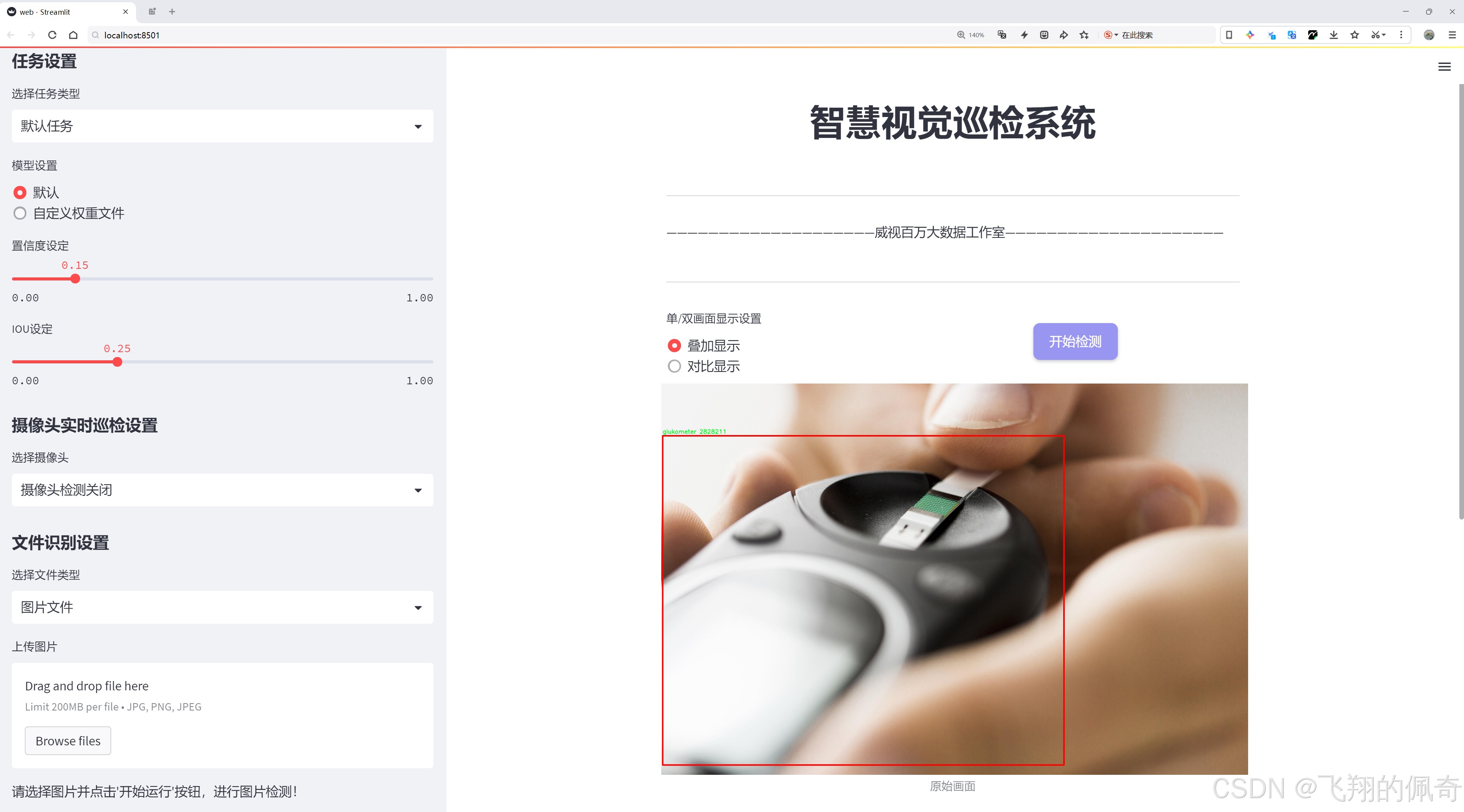Expand the 摄像头检测关闭 camera selector
The image size is (1464, 812).
(x=222, y=489)
